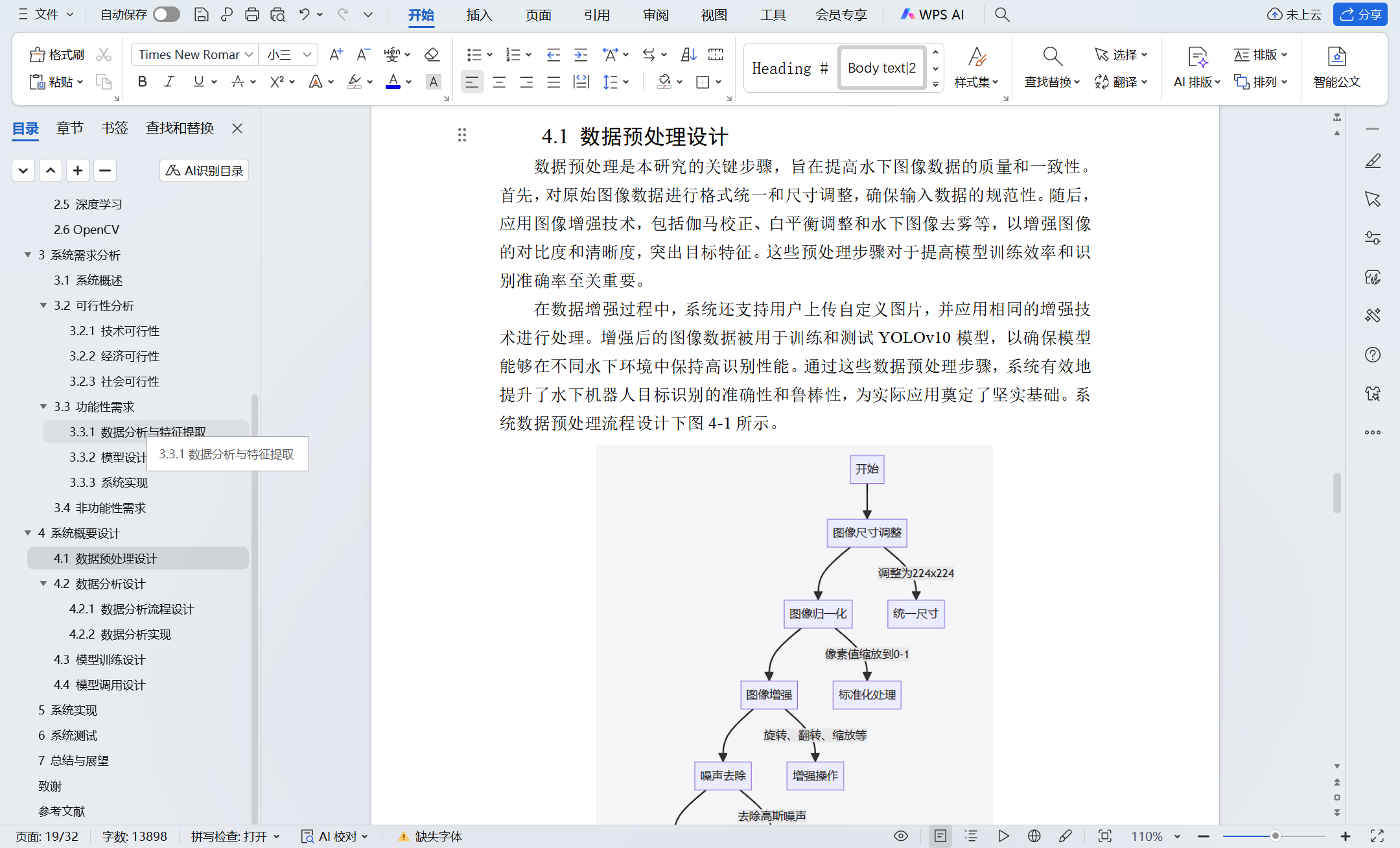Click the Save icon in quick access bar
This screenshot has width=1400, height=848.
click(x=201, y=14)
